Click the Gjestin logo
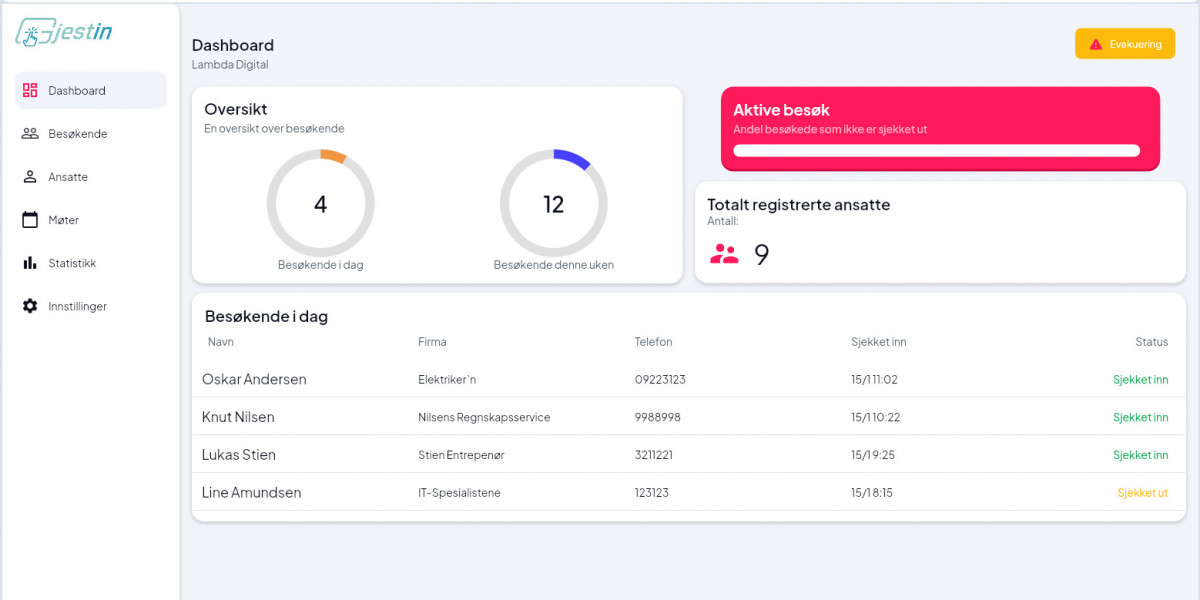Image resolution: width=1200 pixels, height=600 pixels. click(64, 33)
